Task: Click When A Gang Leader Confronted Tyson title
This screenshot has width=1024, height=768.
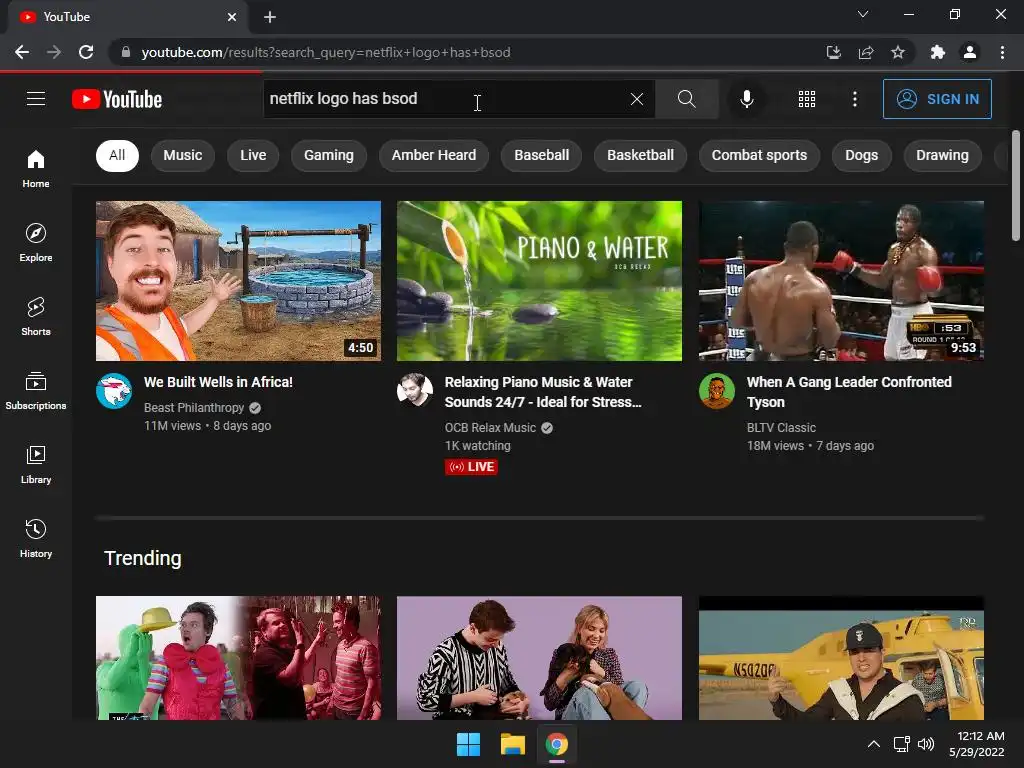Action: click(849, 392)
